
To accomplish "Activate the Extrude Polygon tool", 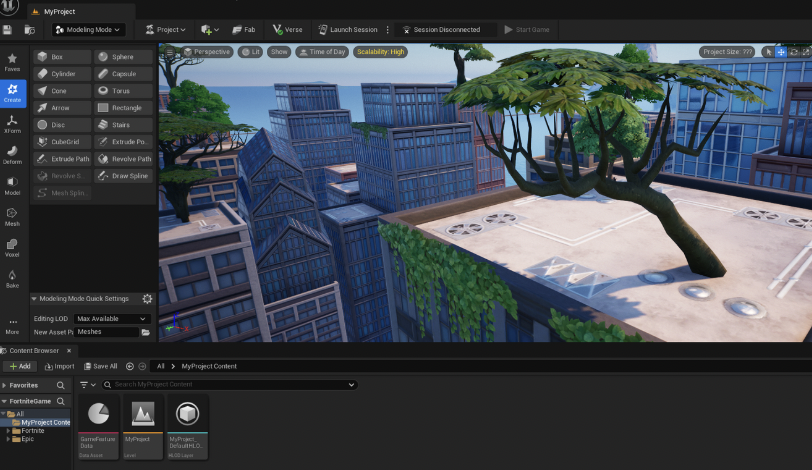I will coord(123,142).
